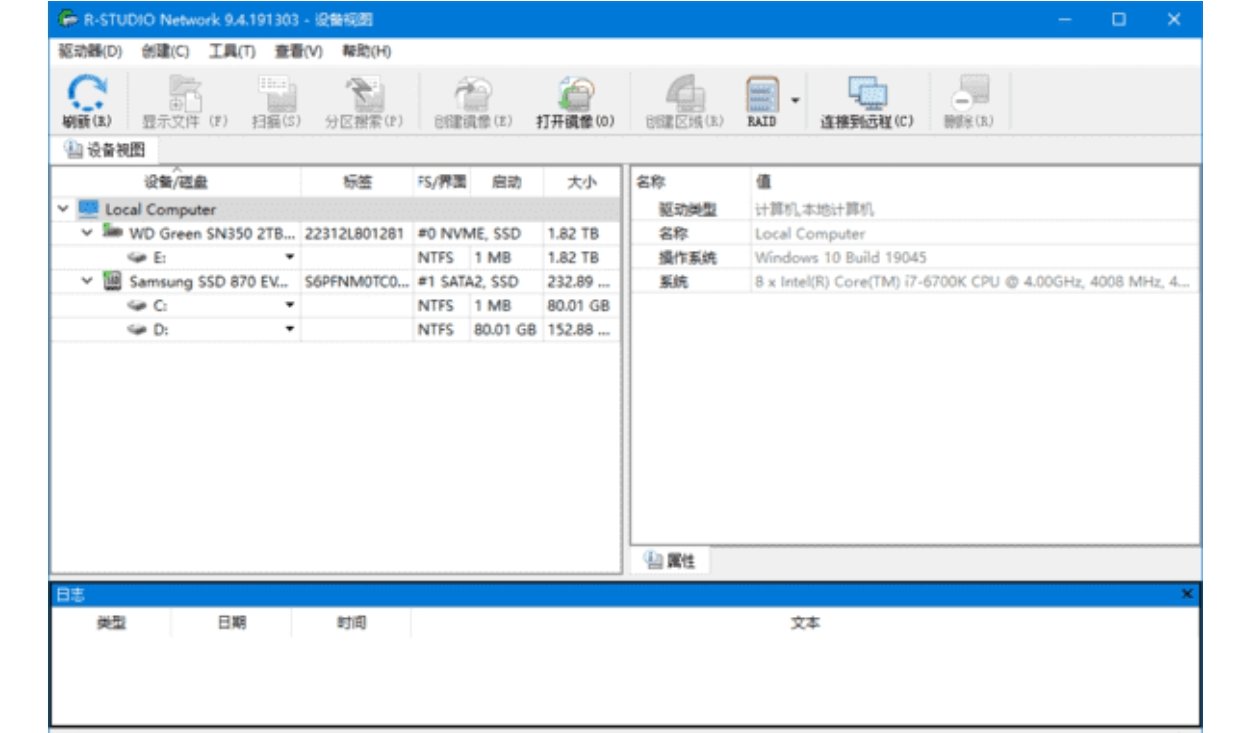This screenshot has height=733, width=1253.
Task: Click the 扫描 (Scan) toolbar icon
Action: (x=276, y=93)
